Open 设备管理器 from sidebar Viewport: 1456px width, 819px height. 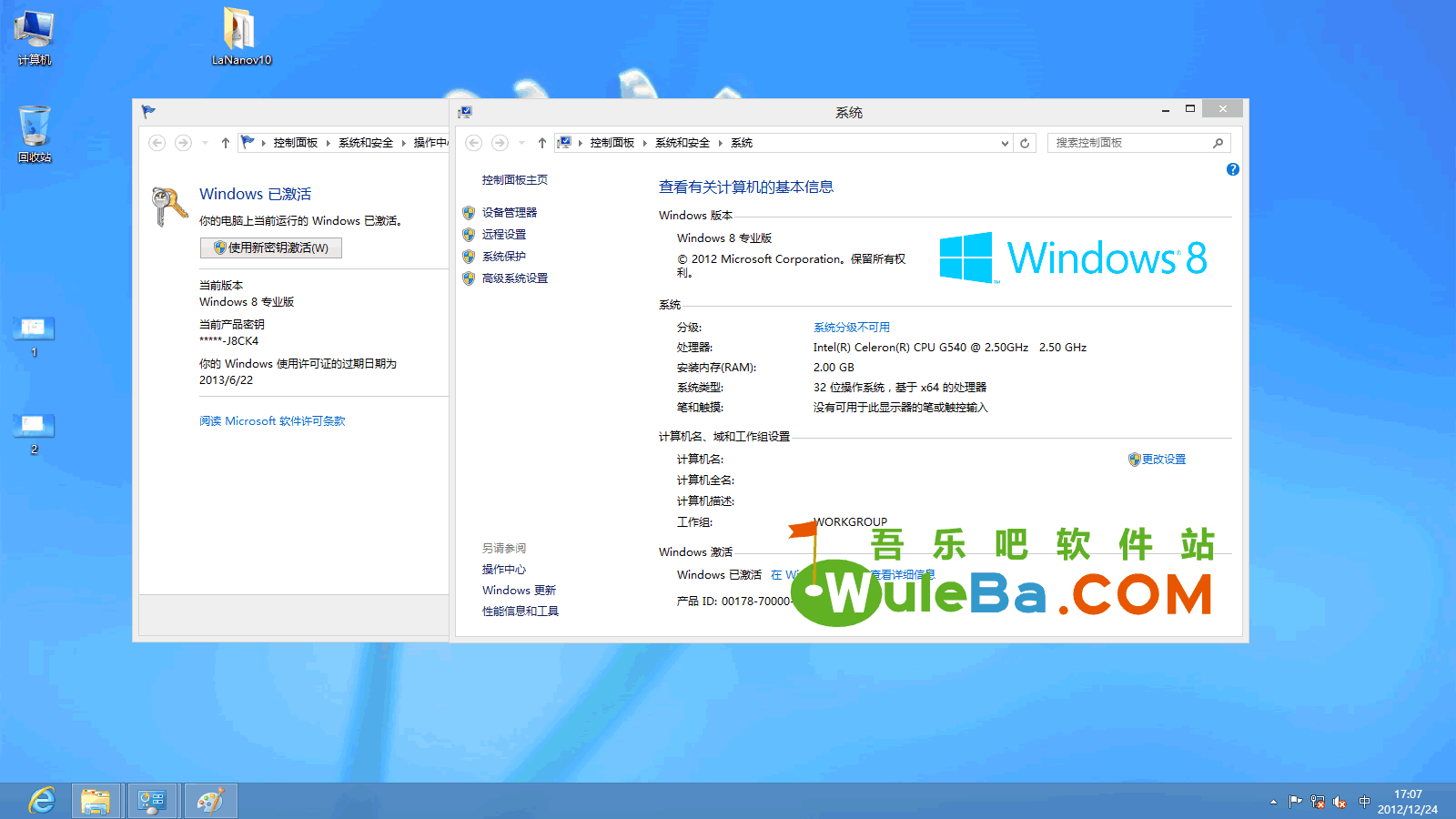(x=510, y=212)
